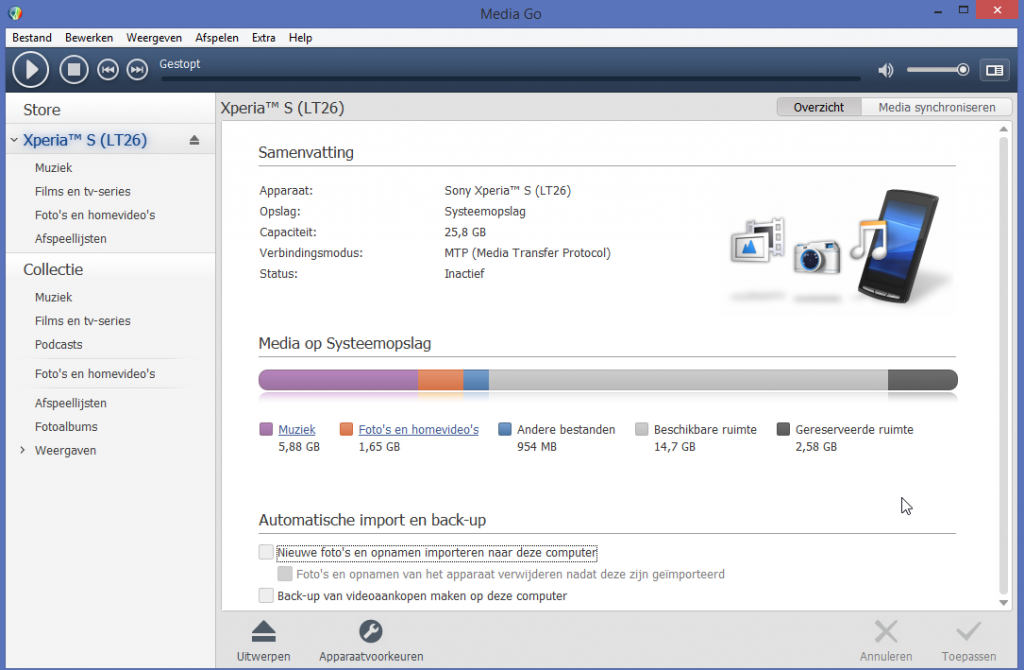Image resolution: width=1024 pixels, height=670 pixels.
Task: Open Foto's en homevideo's under Xperia device
Action: (95, 215)
